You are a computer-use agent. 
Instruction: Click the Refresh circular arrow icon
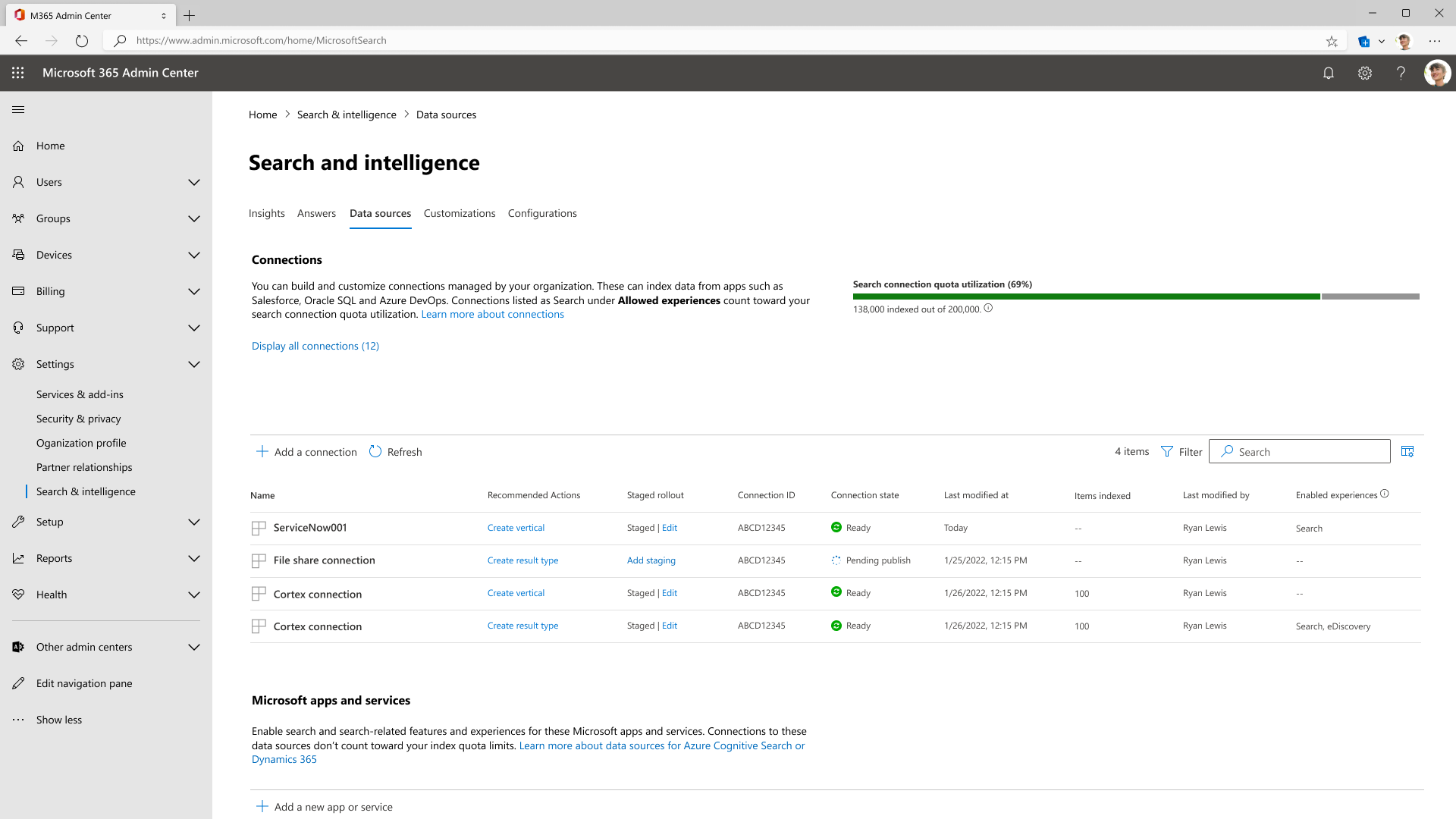coord(375,451)
